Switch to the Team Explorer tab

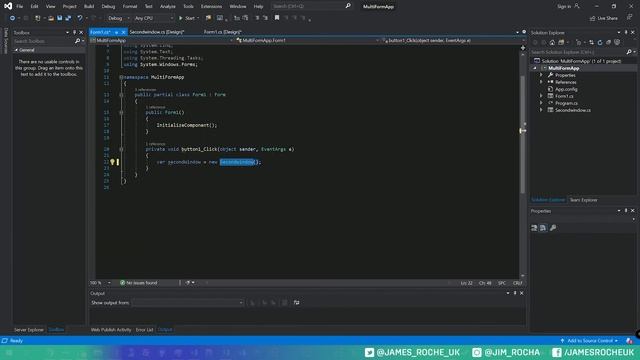583,200
